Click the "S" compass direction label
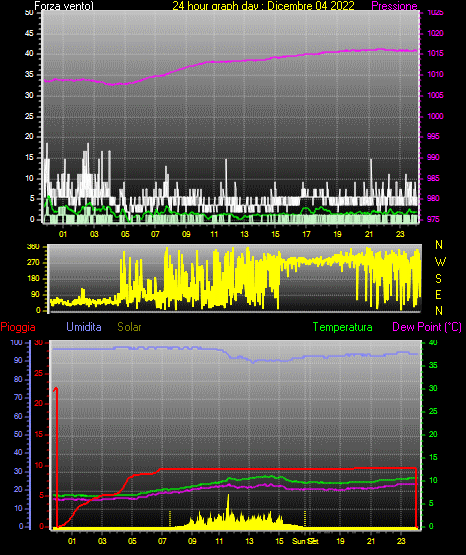This screenshot has width=466, height=555. tap(439, 279)
